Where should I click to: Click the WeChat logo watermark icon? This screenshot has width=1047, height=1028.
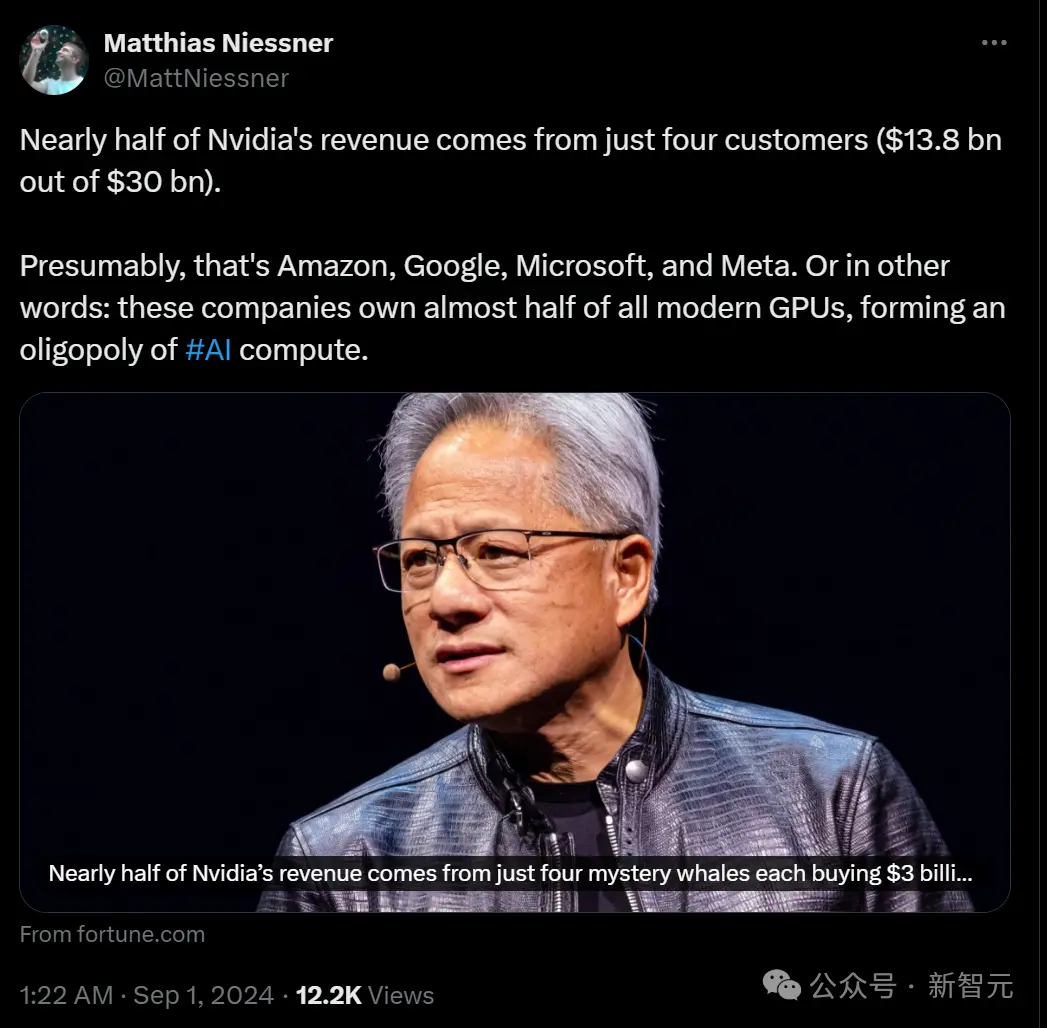click(781, 985)
